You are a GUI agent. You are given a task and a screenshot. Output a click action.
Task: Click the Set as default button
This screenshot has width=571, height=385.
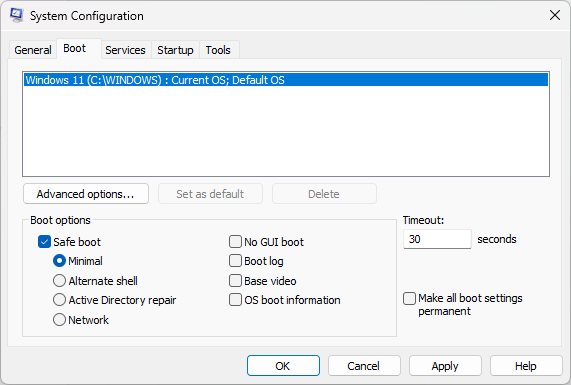pos(210,194)
